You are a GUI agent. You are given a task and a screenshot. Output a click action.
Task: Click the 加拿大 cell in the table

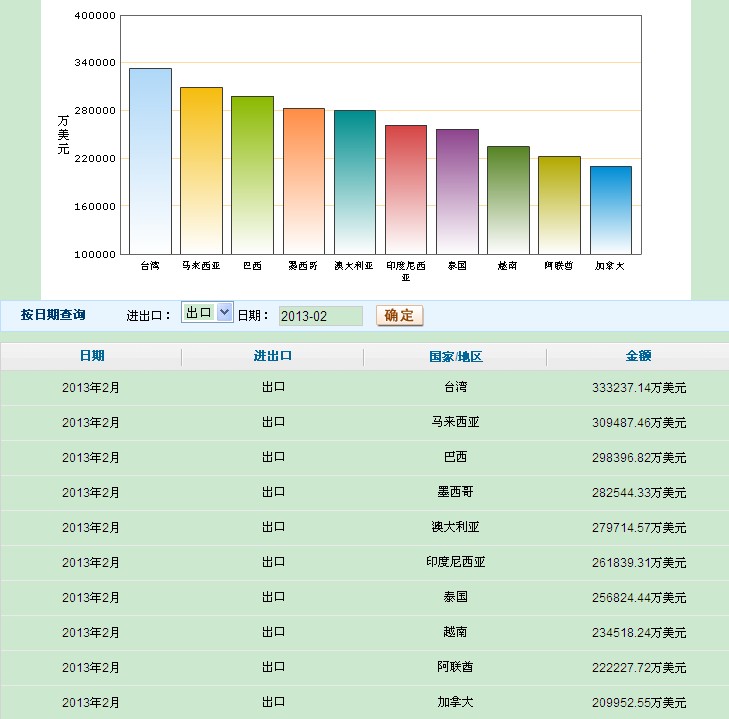tap(456, 702)
